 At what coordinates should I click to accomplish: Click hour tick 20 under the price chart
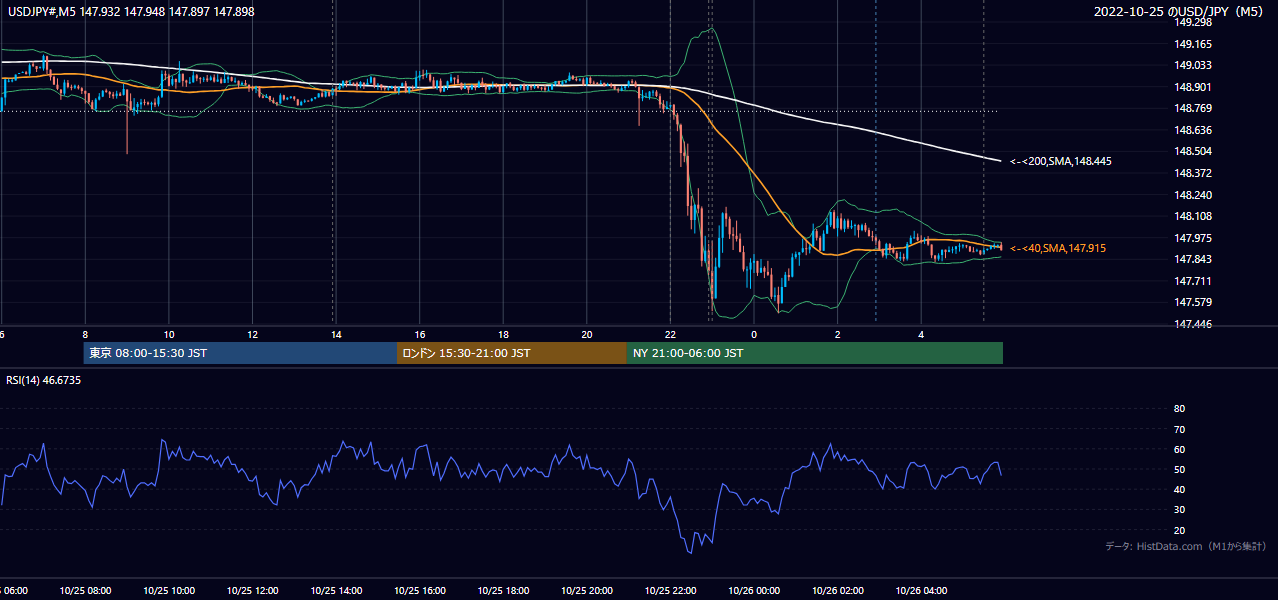tap(587, 335)
